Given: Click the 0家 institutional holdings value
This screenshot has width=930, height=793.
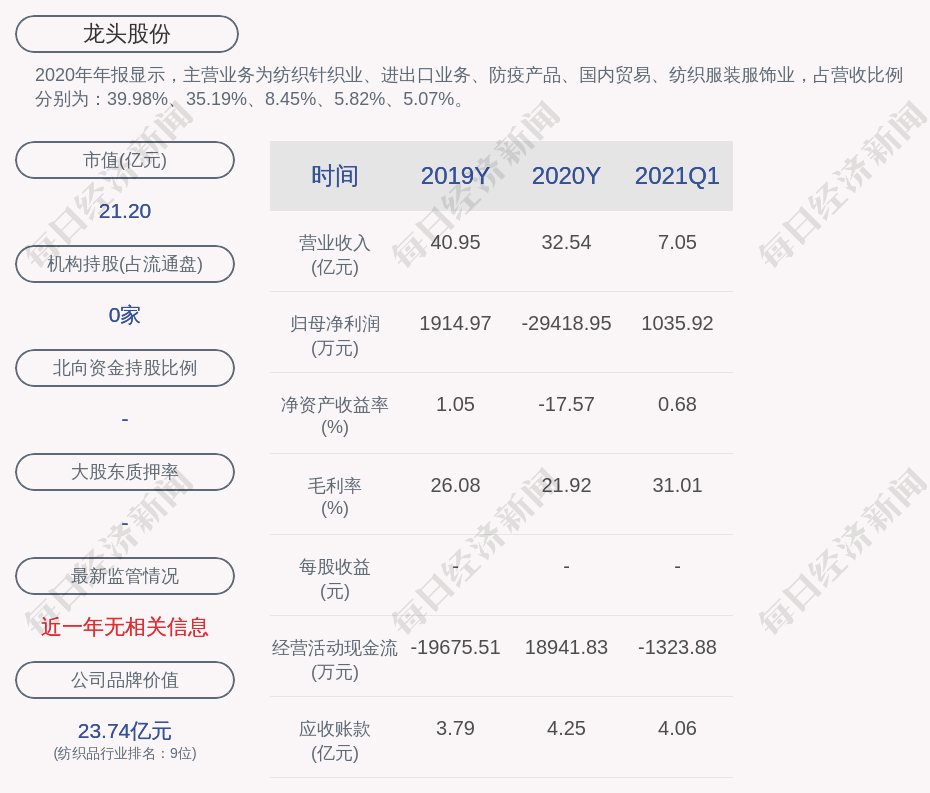Looking at the screenshot, I should (125, 315).
